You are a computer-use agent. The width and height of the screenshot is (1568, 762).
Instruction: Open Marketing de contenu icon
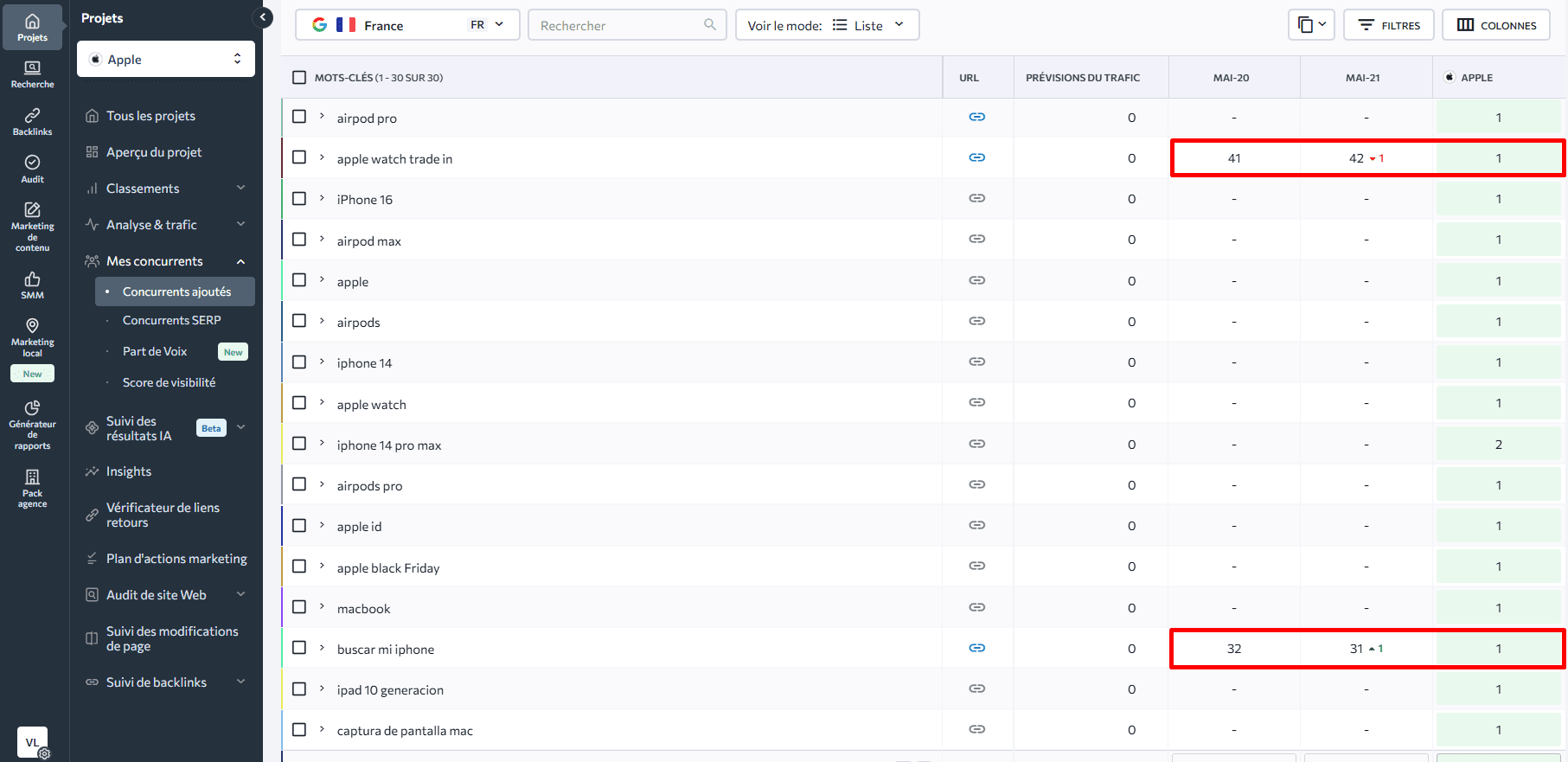click(32, 227)
